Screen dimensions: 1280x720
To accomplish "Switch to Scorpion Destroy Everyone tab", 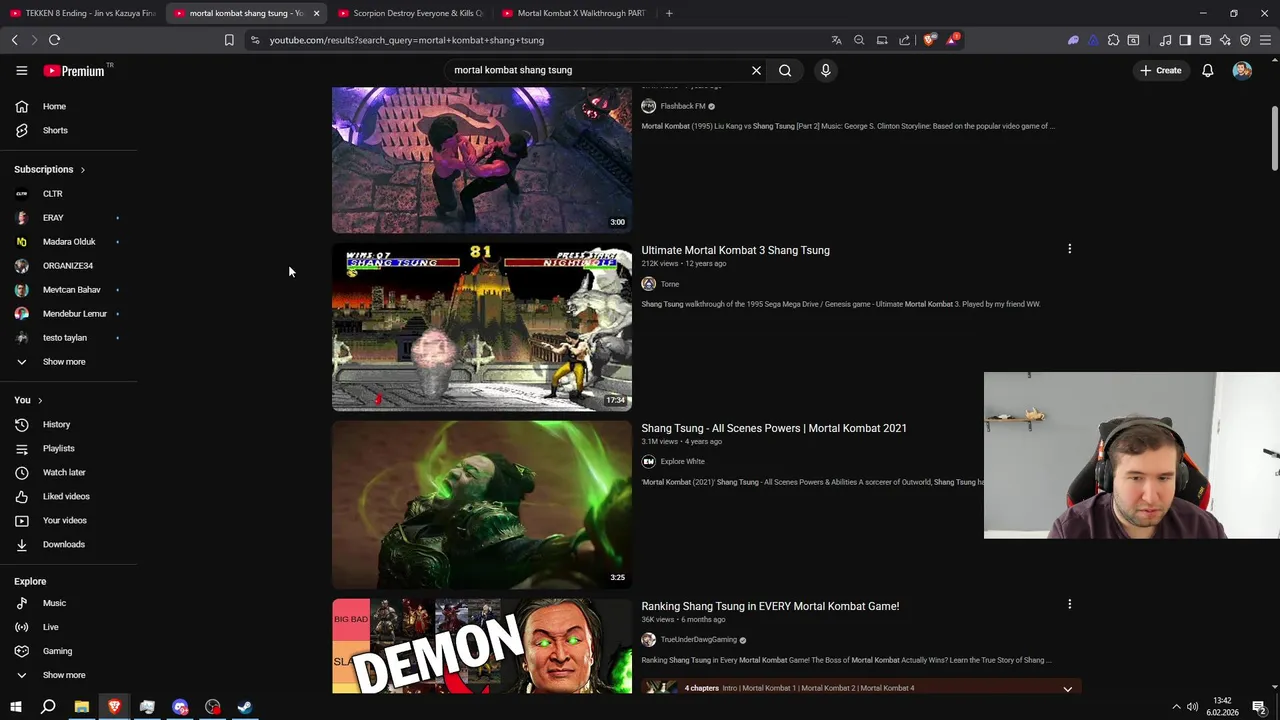I will [x=411, y=13].
